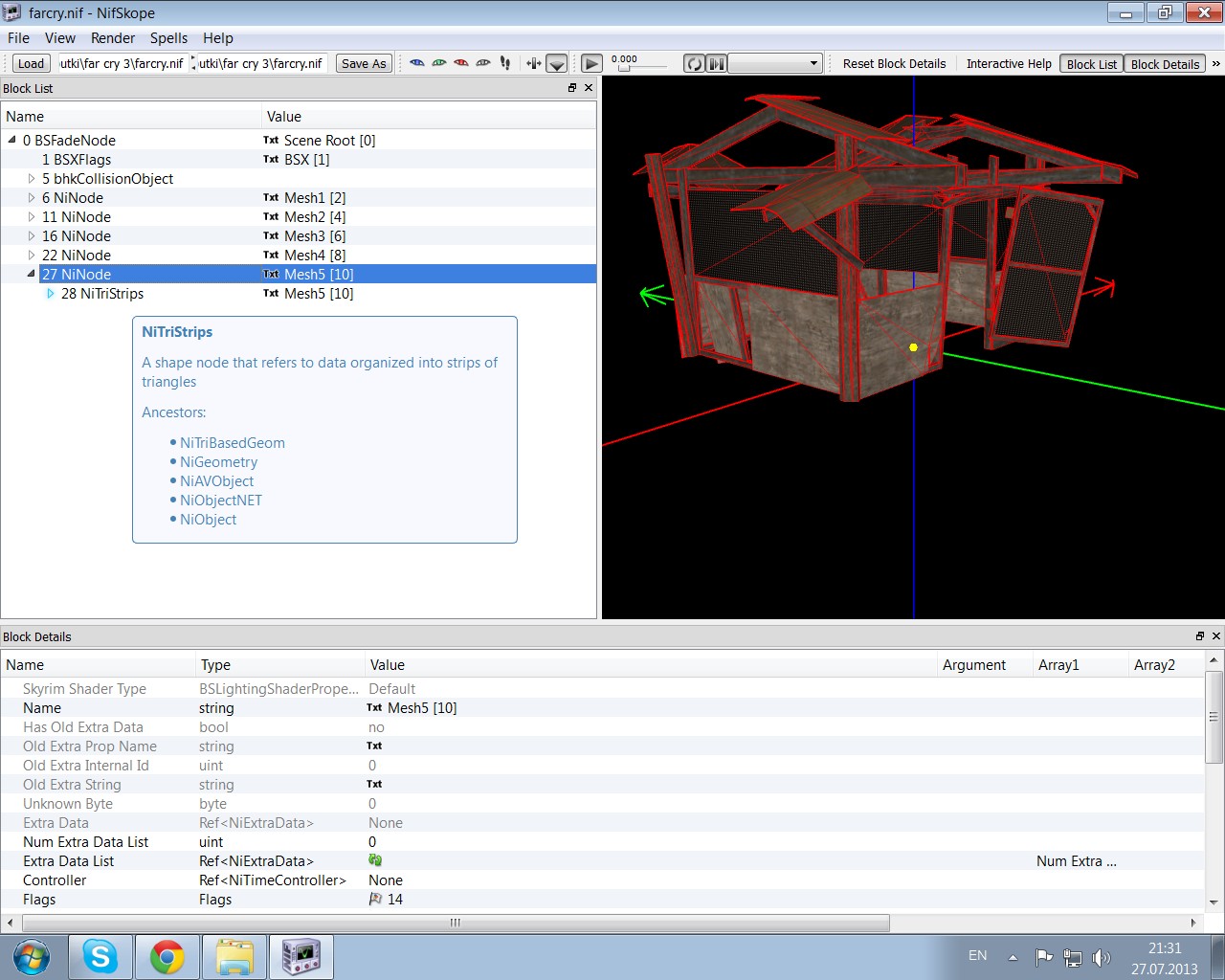Select the 1 BSXFlags row
This screenshot has height=980, width=1225.
click(x=299, y=159)
